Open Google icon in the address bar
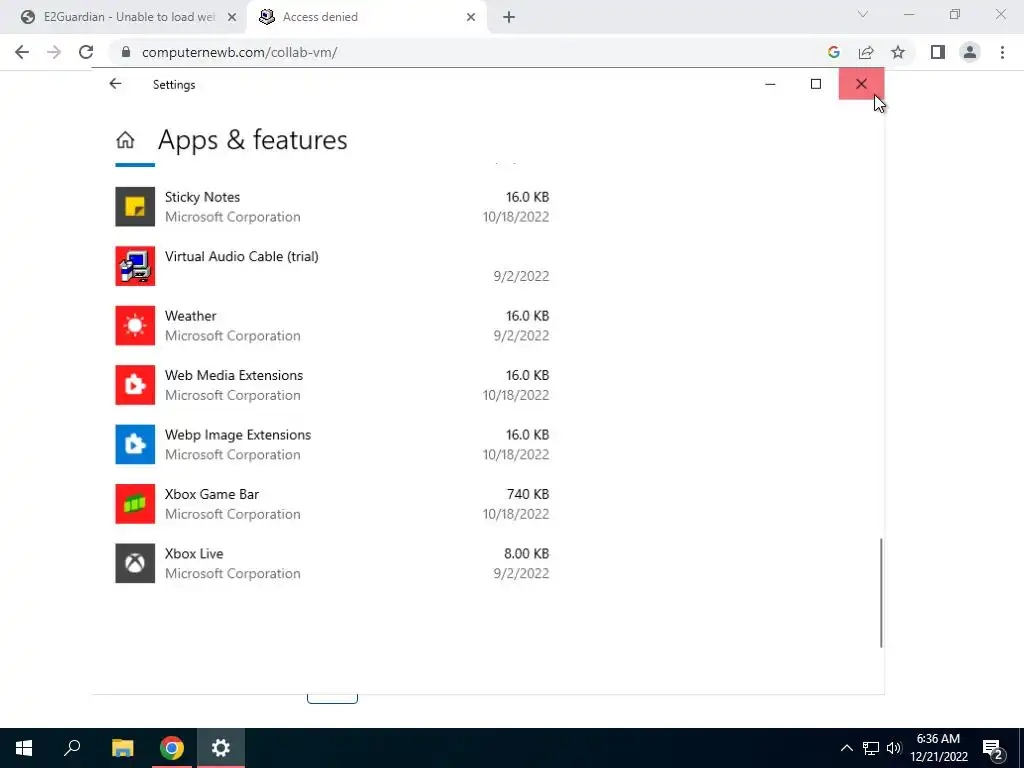Screen dimensions: 1024x768 (x=833, y=52)
